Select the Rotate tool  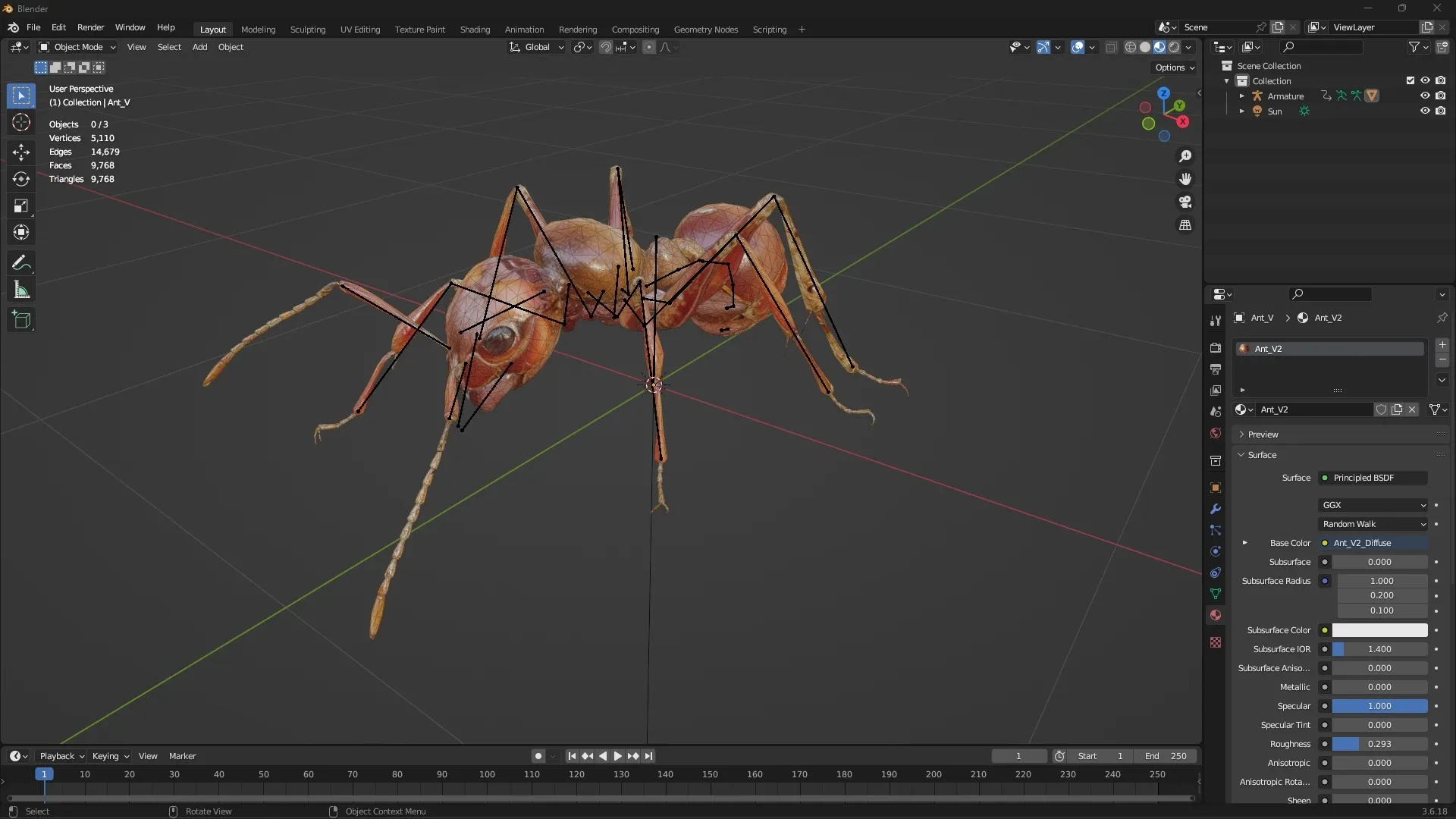pyautogui.click(x=20, y=179)
